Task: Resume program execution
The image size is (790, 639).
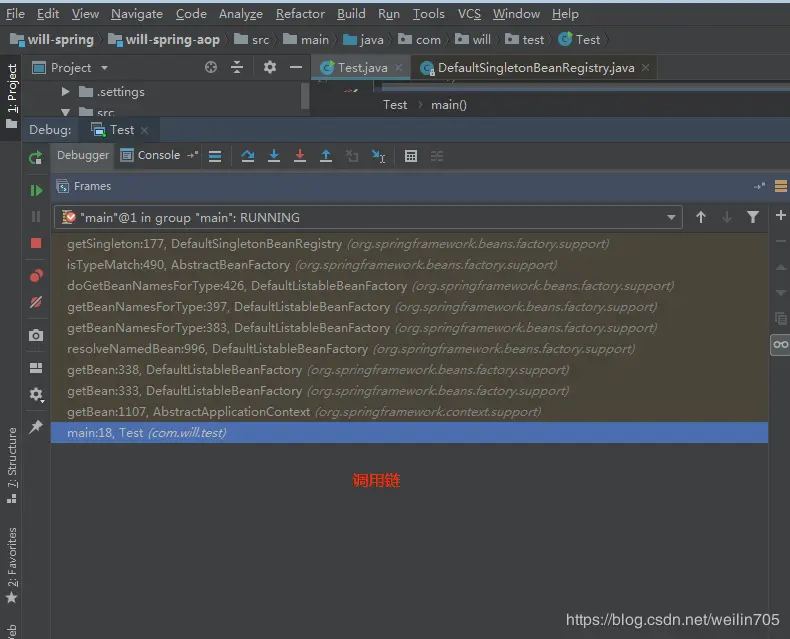Action: point(36,190)
